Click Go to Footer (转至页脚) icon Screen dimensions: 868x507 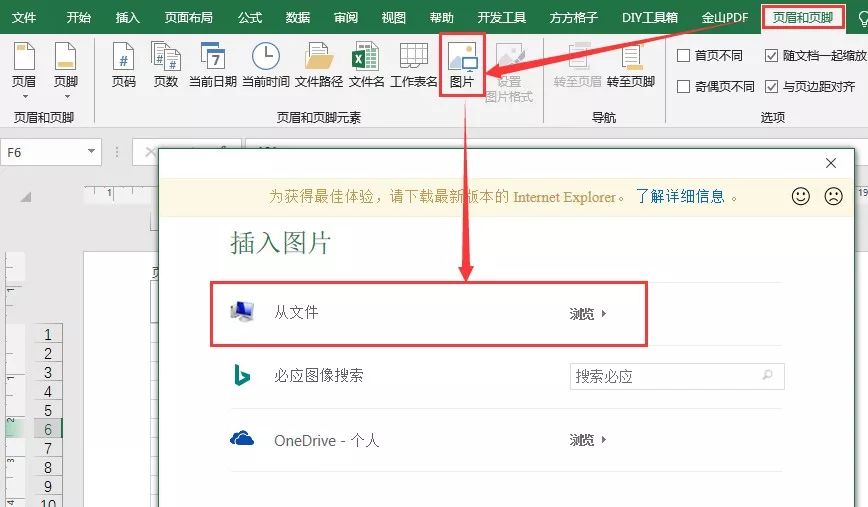coord(630,65)
